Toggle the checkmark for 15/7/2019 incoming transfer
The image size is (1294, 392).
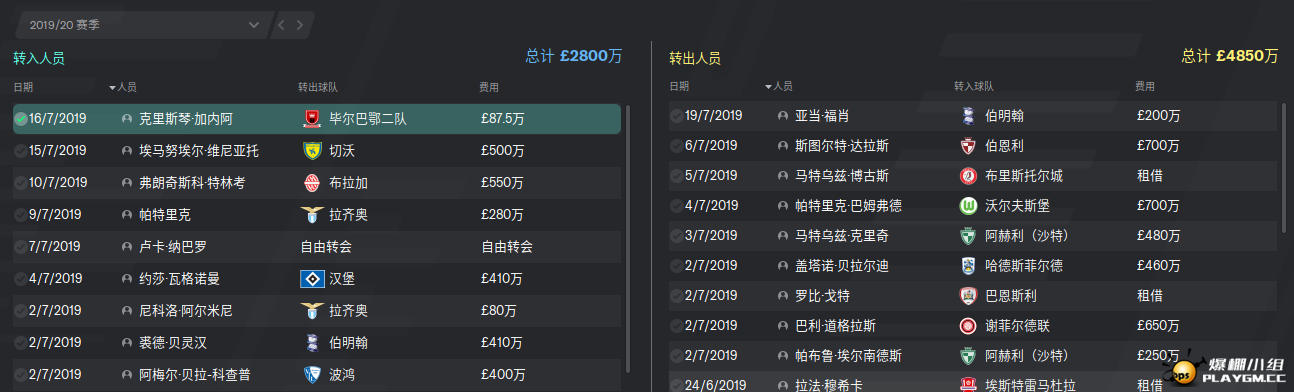tap(21, 151)
